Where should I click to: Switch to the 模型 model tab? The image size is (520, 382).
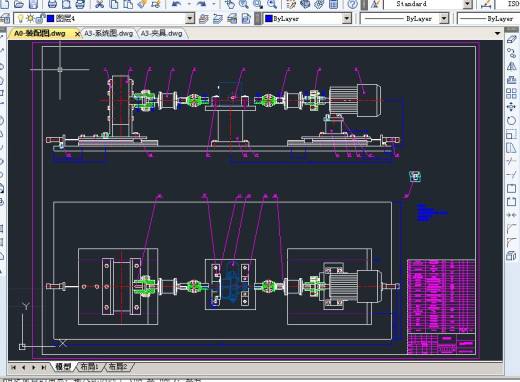tap(63, 367)
